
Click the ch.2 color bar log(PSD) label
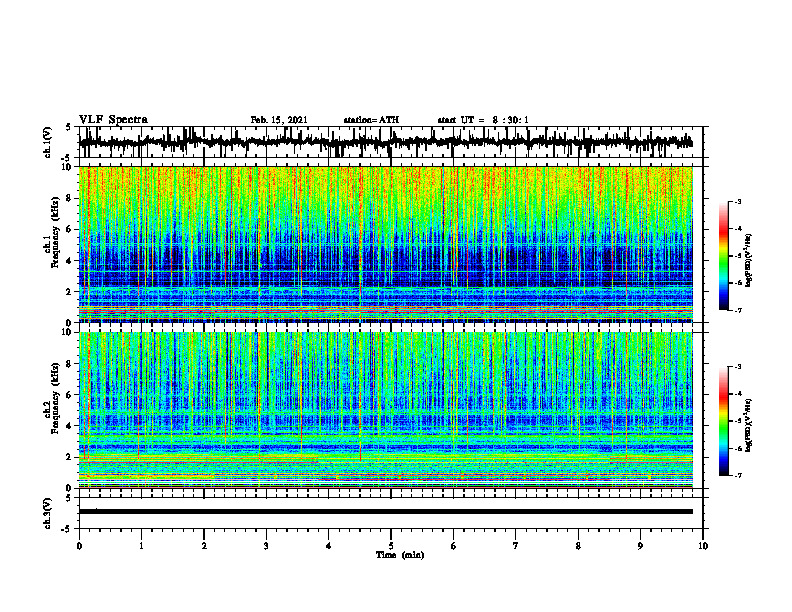pos(749,424)
